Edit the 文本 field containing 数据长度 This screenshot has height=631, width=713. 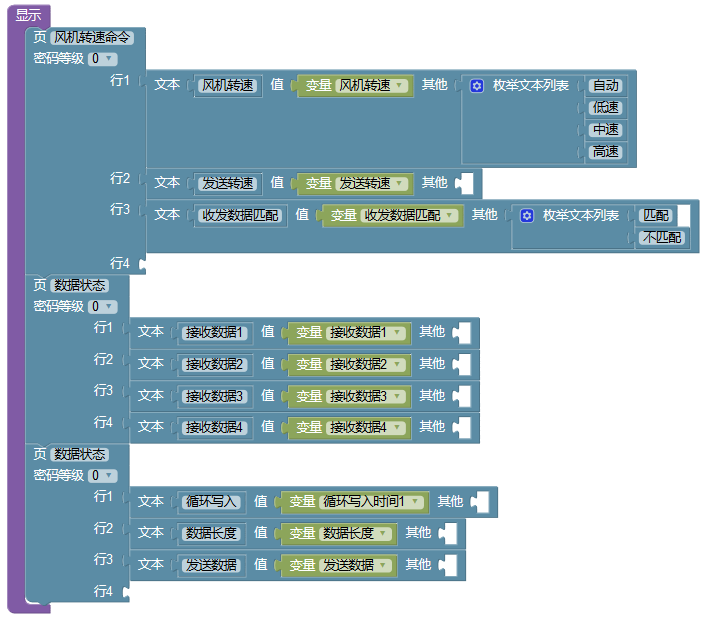[211, 533]
